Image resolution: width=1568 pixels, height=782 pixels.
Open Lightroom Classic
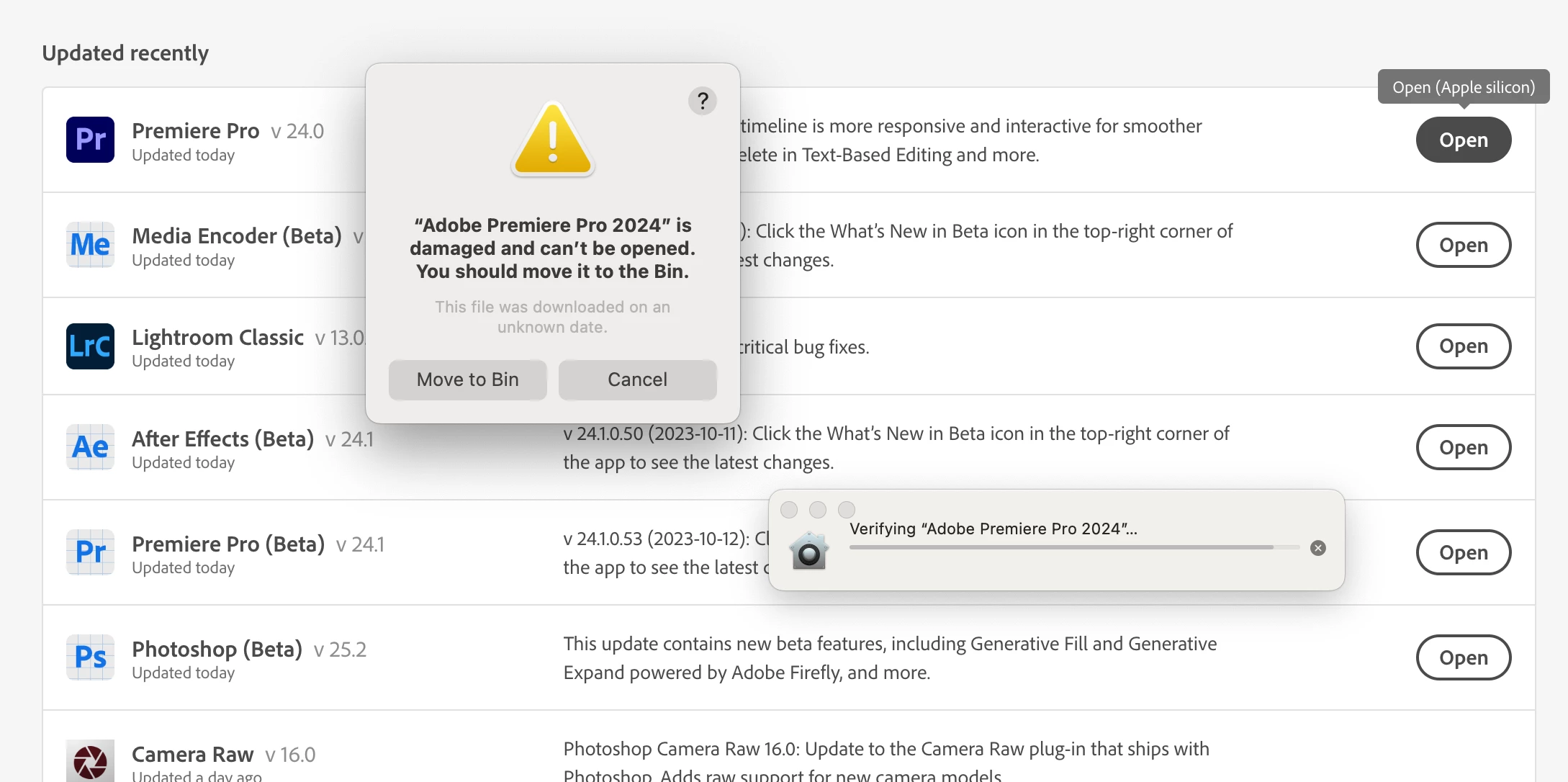[1463, 346]
